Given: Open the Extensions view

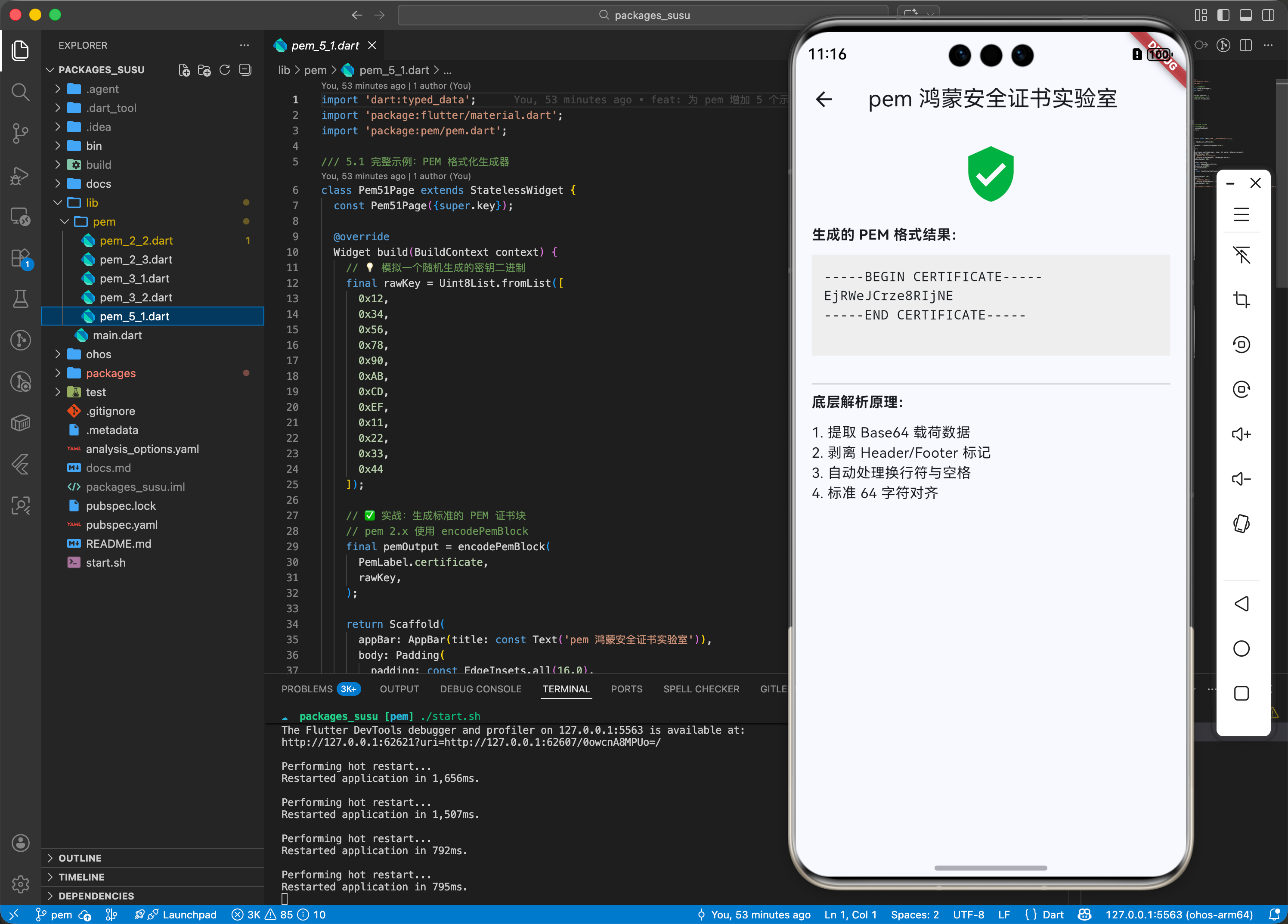Looking at the screenshot, I should pos(20,258).
